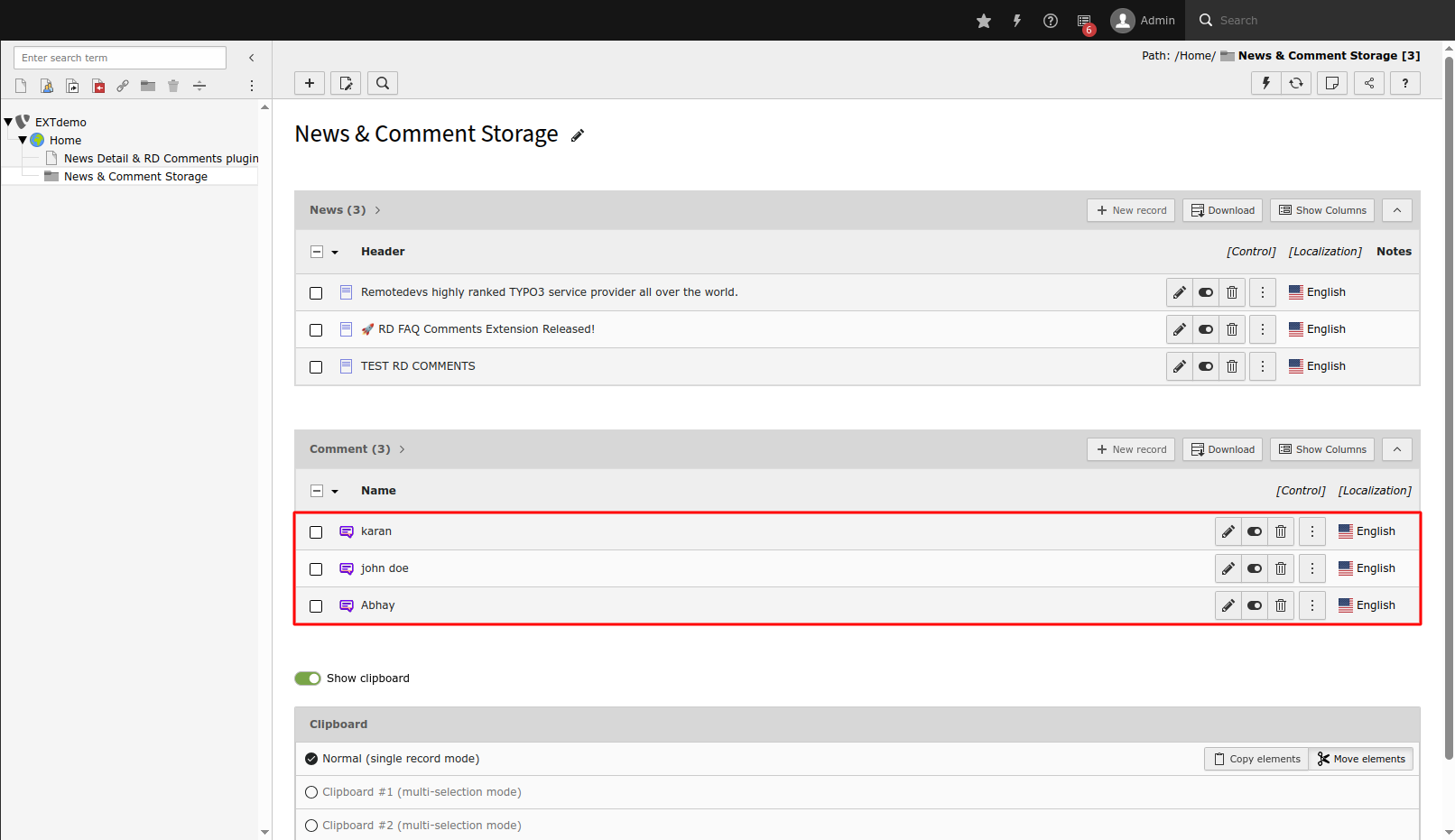The height and width of the screenshot is (840, 1455).
Task: Open the search records magnifier icon
Action: click(382, 82)
